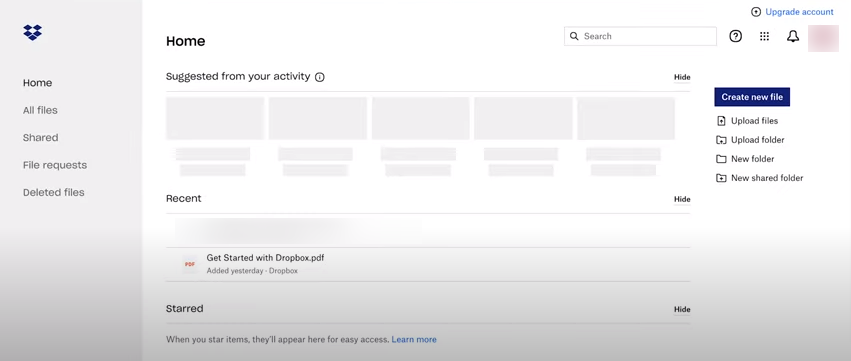Click the New folder icon

[721, 159]
